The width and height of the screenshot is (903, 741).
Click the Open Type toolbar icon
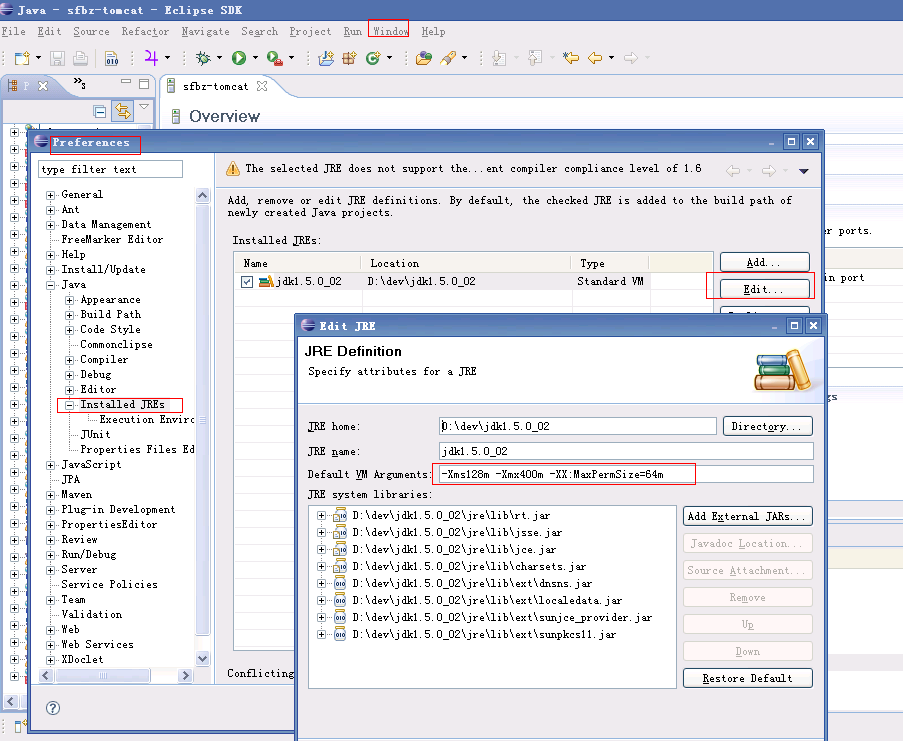(423, 58)
